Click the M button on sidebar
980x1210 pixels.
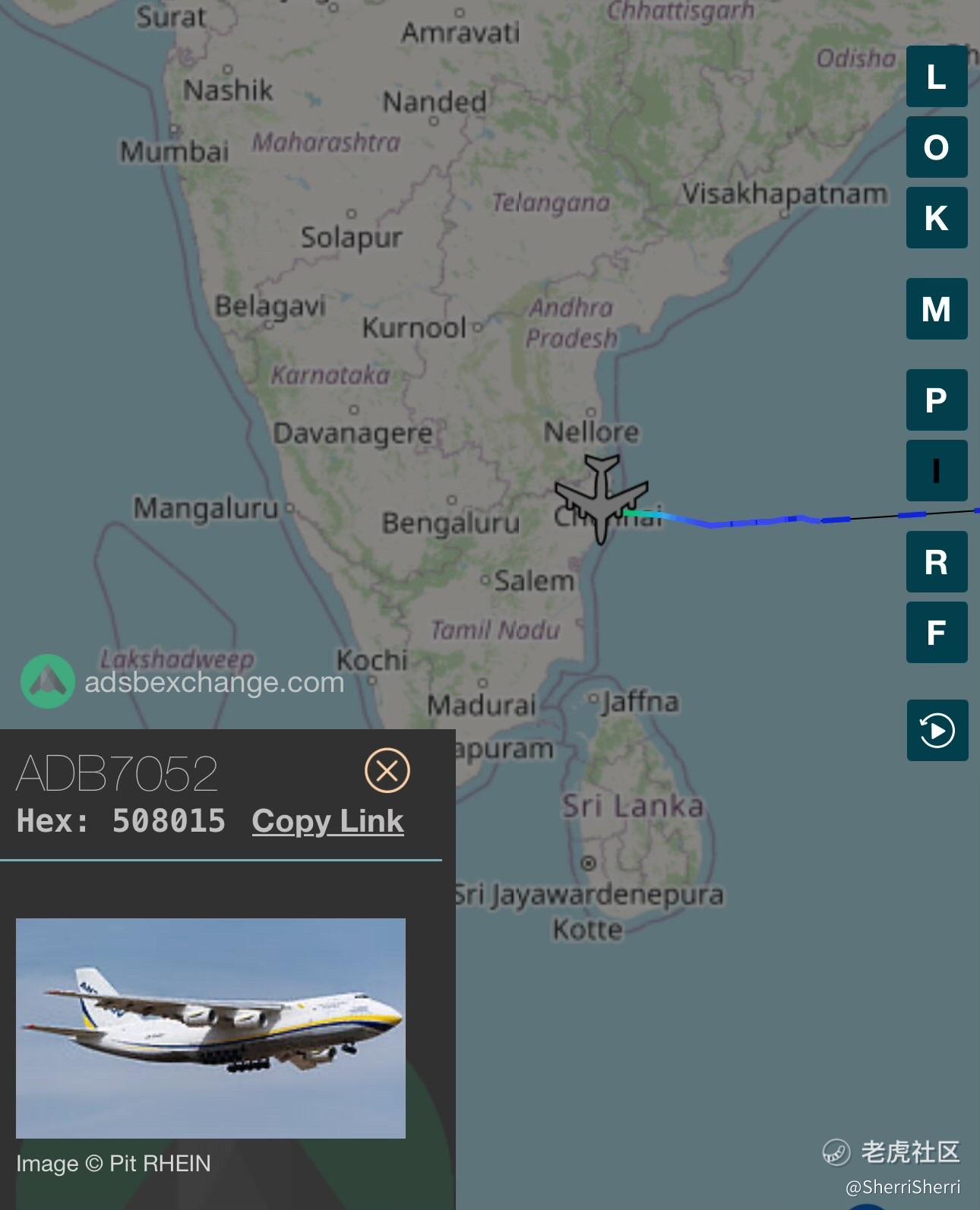(936, 308)
